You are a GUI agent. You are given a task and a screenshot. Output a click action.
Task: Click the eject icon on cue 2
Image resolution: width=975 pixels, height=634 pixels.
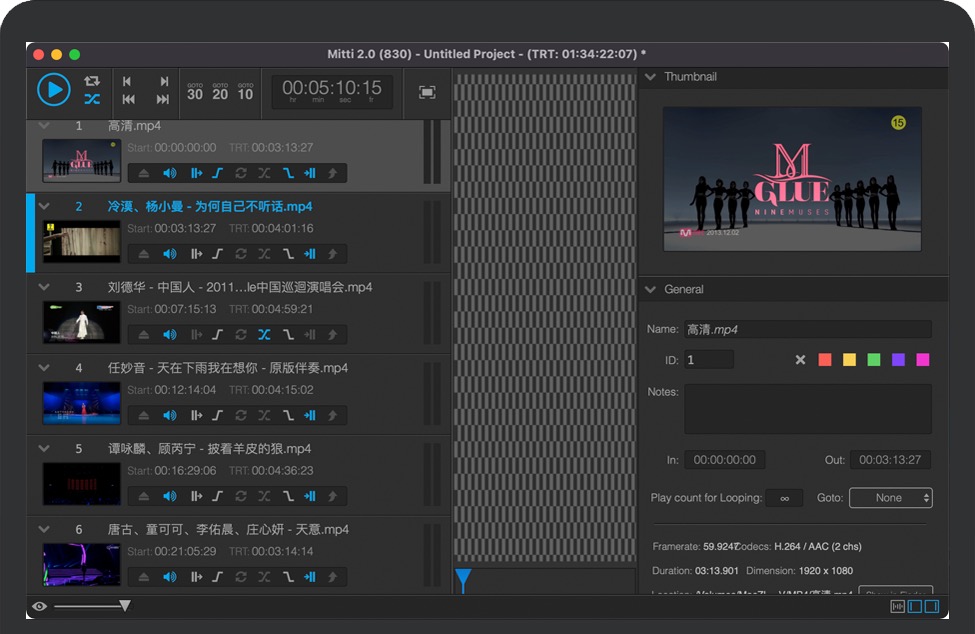pyautogui.click(x=144, y=254)
